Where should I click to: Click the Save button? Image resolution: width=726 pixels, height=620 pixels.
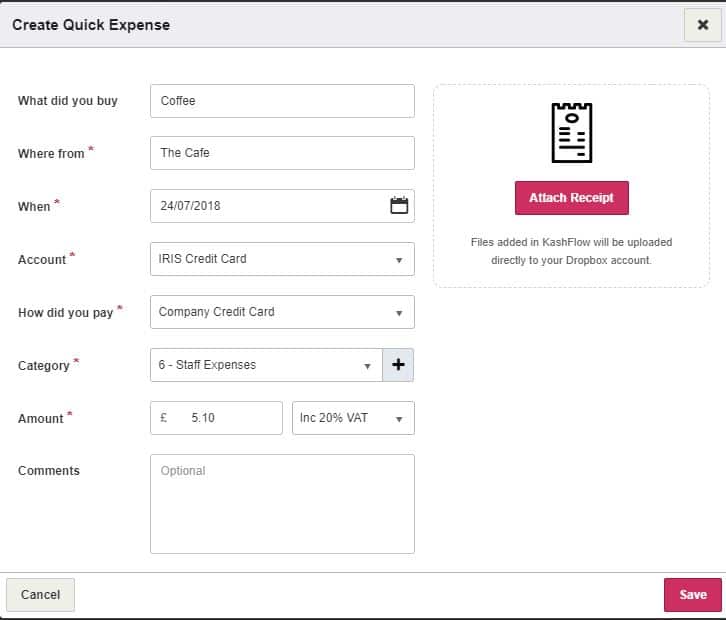pos(692,595)
